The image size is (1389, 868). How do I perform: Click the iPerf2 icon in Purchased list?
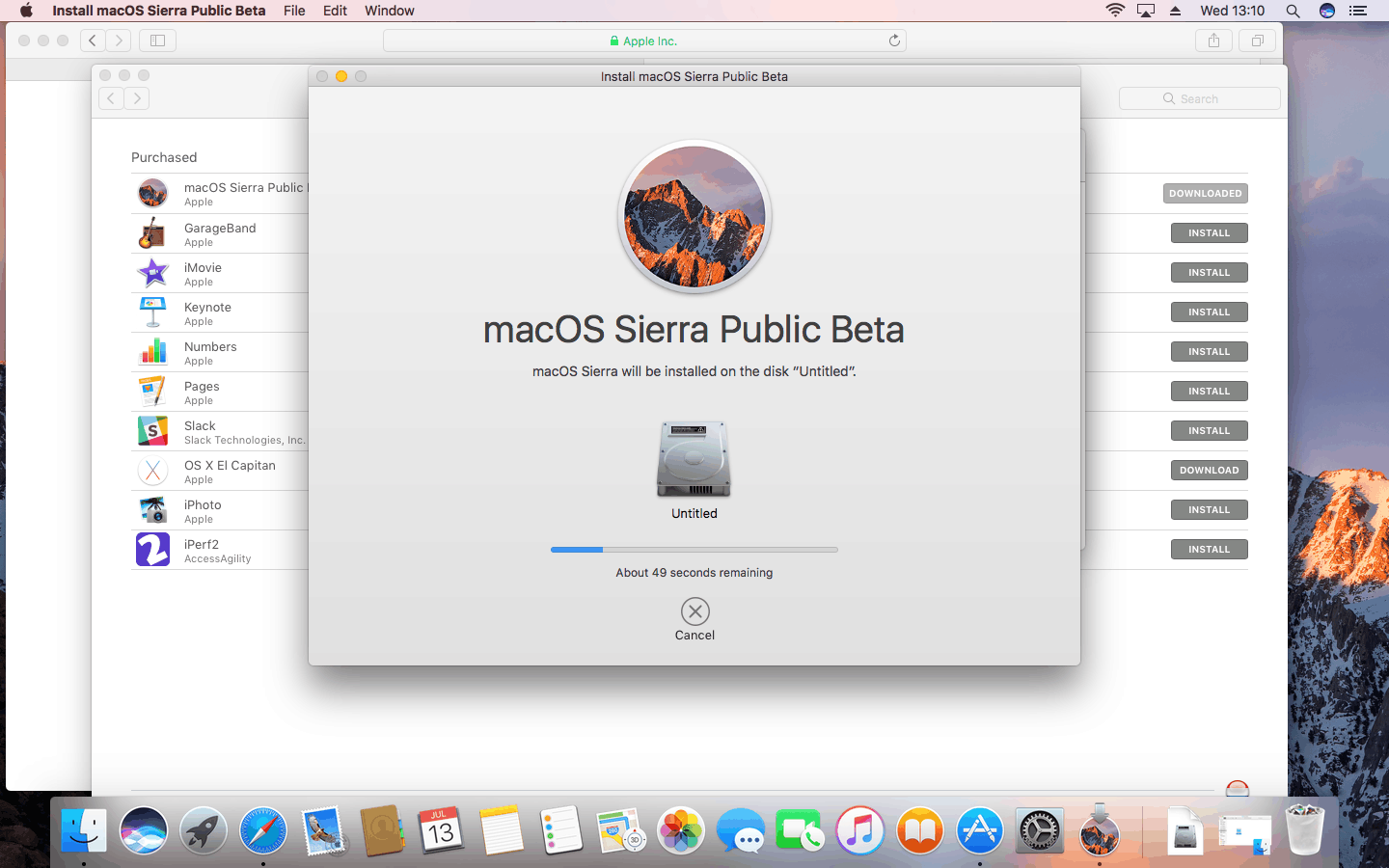click(152, 550)
